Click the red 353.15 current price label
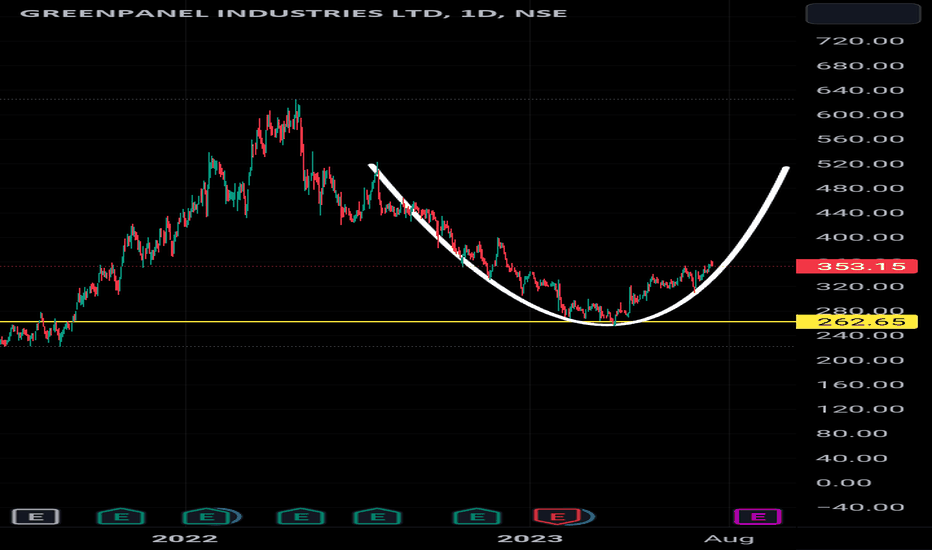This screenshot has width=932, height=550. click(857, 266)
